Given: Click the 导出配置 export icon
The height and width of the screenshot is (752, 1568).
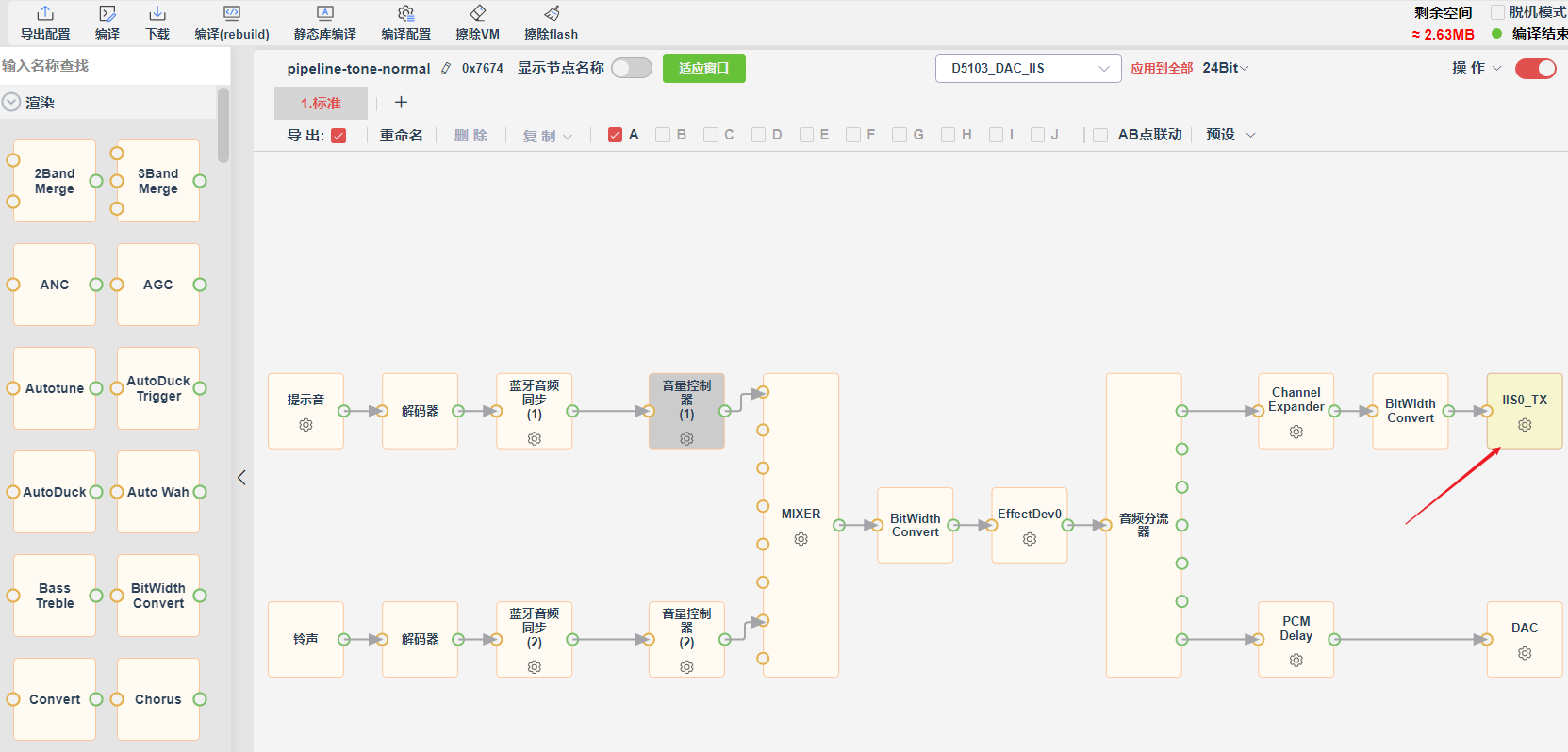Looking at the screenshot, I should pos(45,13).
